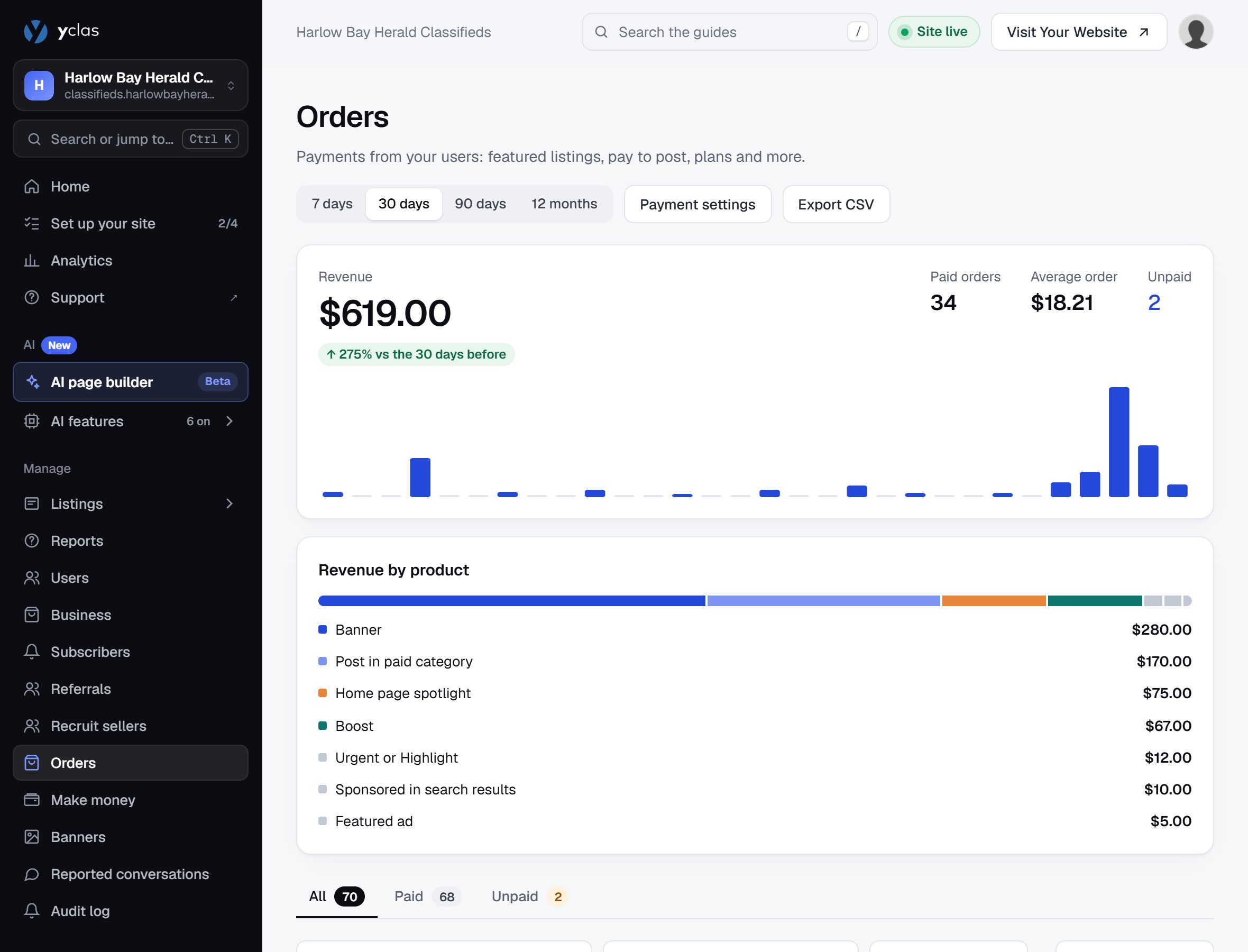Click the H site avatar badge
Image resolution: width=1248 pixels, height=952 pixels.
[39, 85]
